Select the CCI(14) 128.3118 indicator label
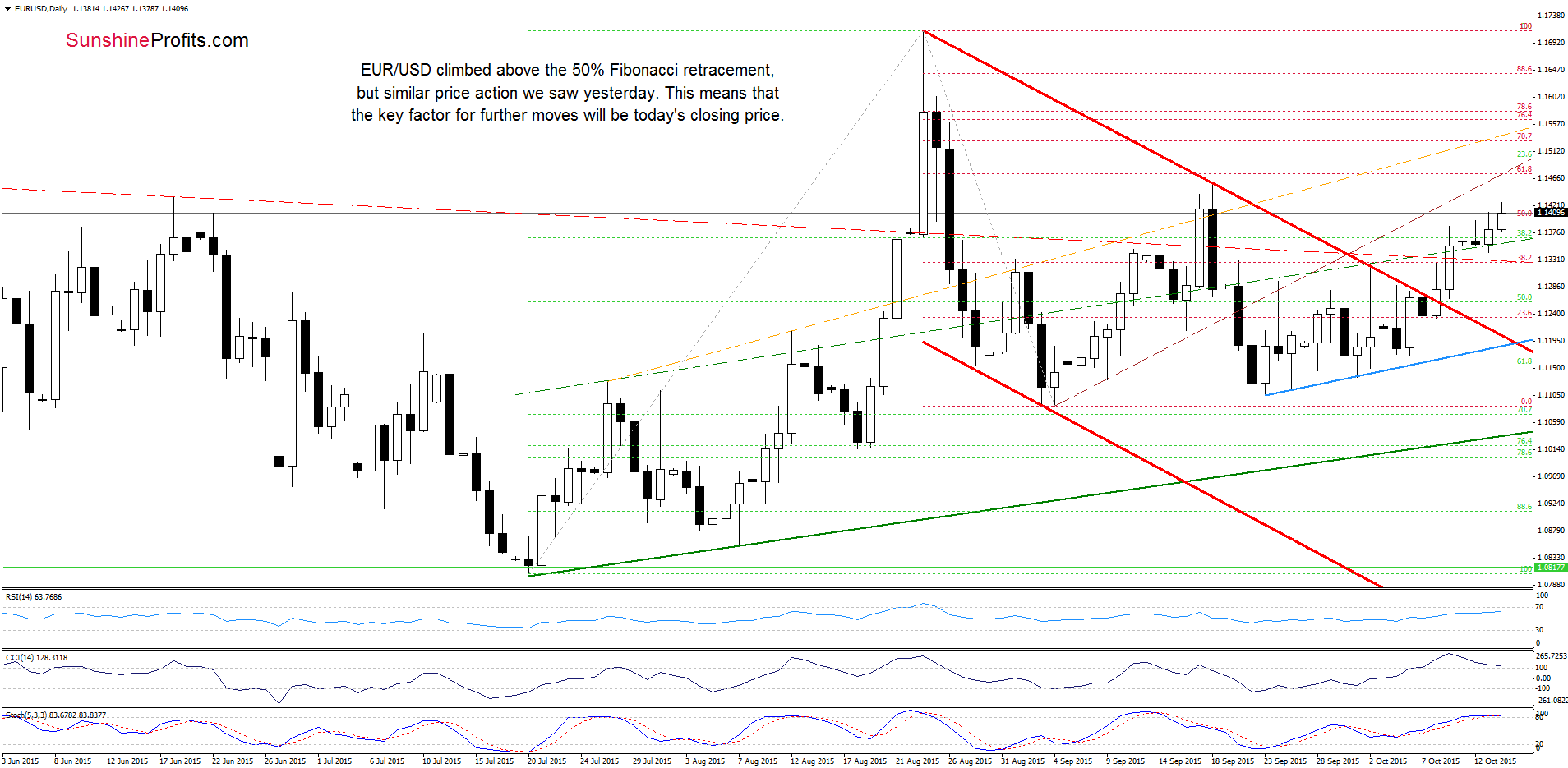This screenshot has height=768, width=1568. [x=36, y=658]
